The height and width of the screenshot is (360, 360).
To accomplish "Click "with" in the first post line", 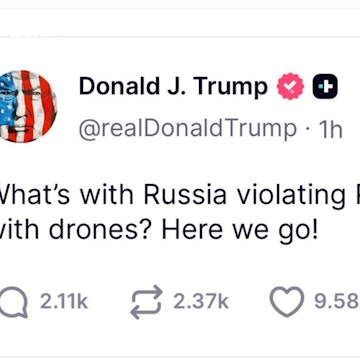I will click(x=107, y=194).
